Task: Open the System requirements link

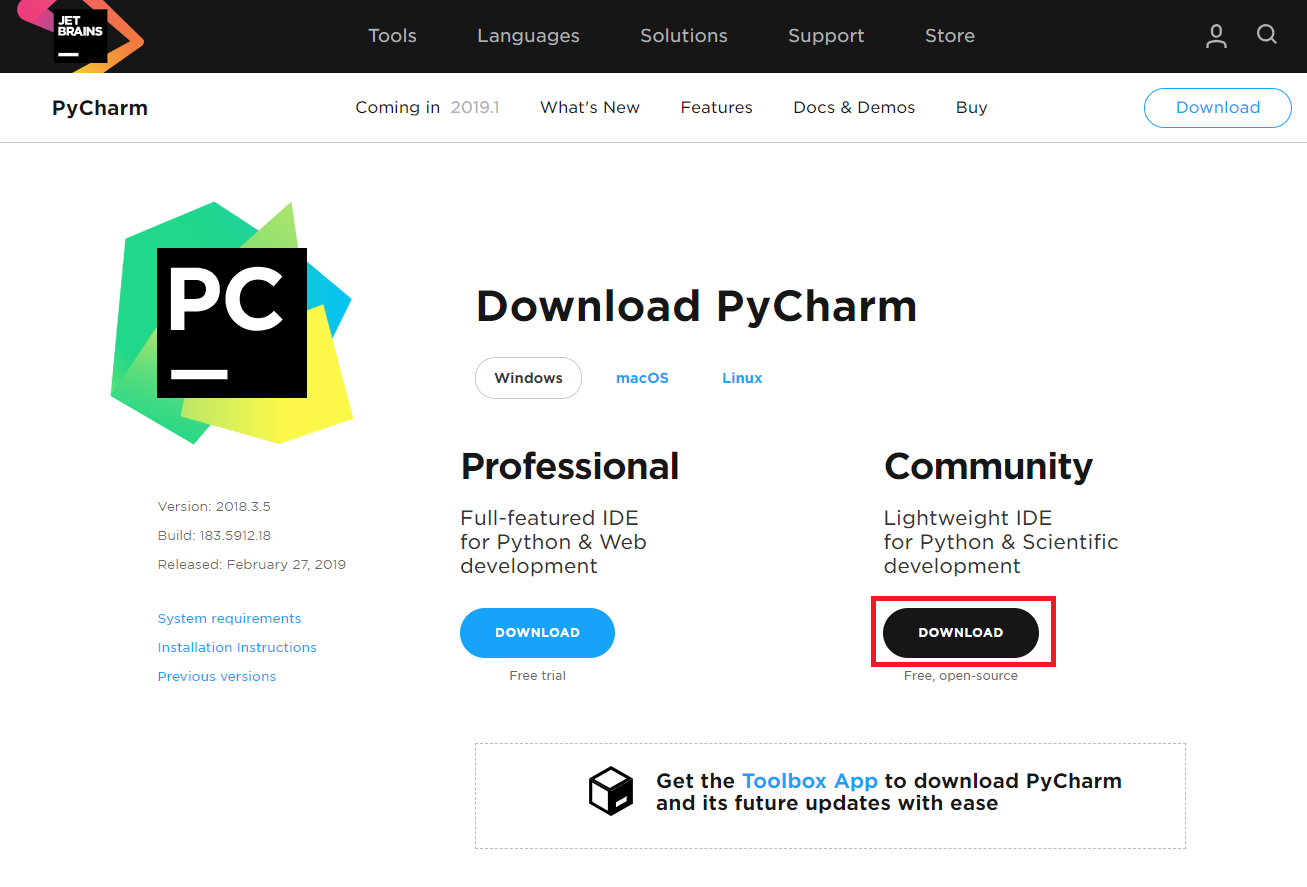Action: coord(229,619)
